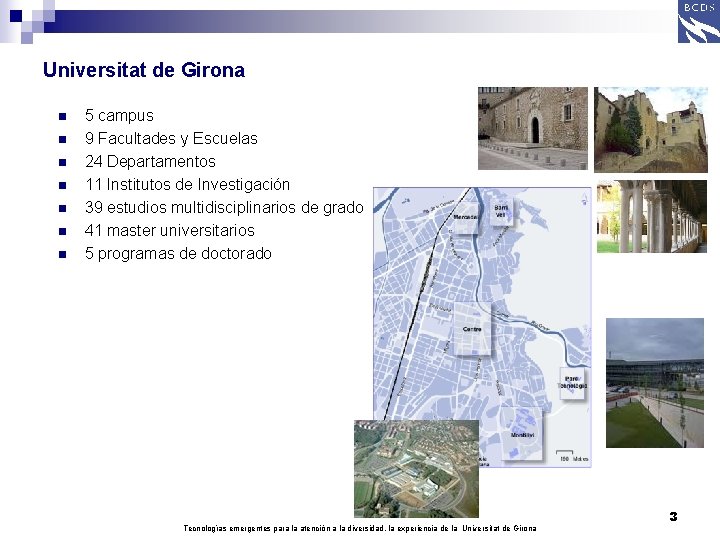This screenshot has height=540, width=720.
Task: Select the 'Parc Tecnològic' label on map
Action: coord(572,382)
